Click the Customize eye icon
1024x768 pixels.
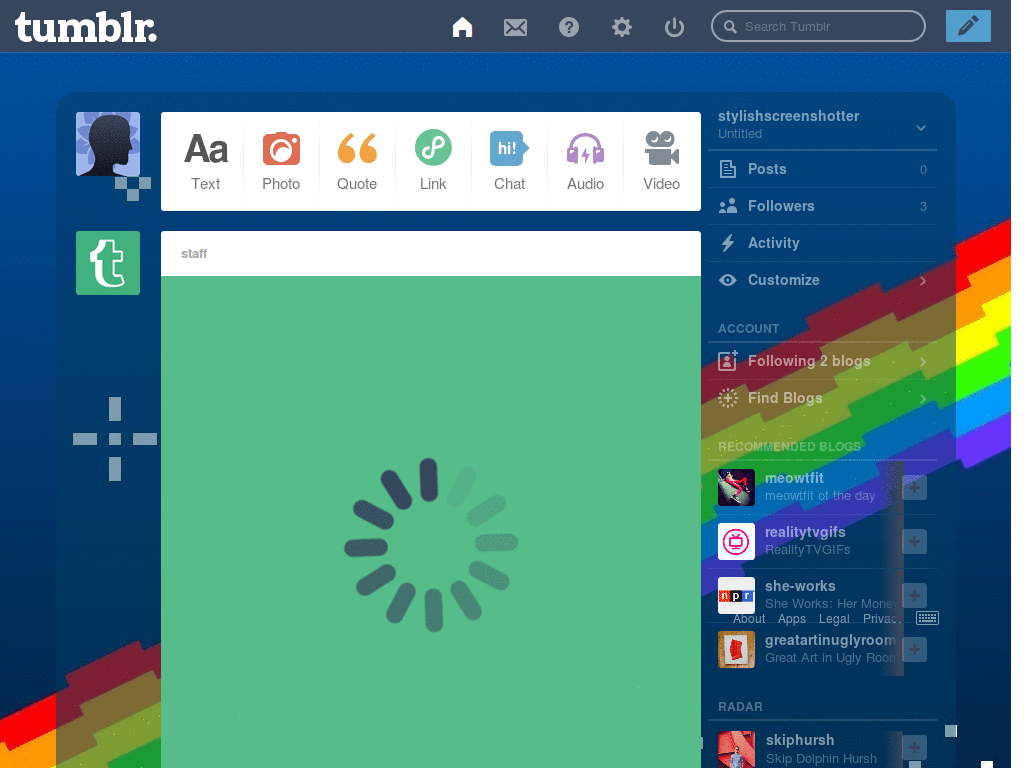point(728,280)
